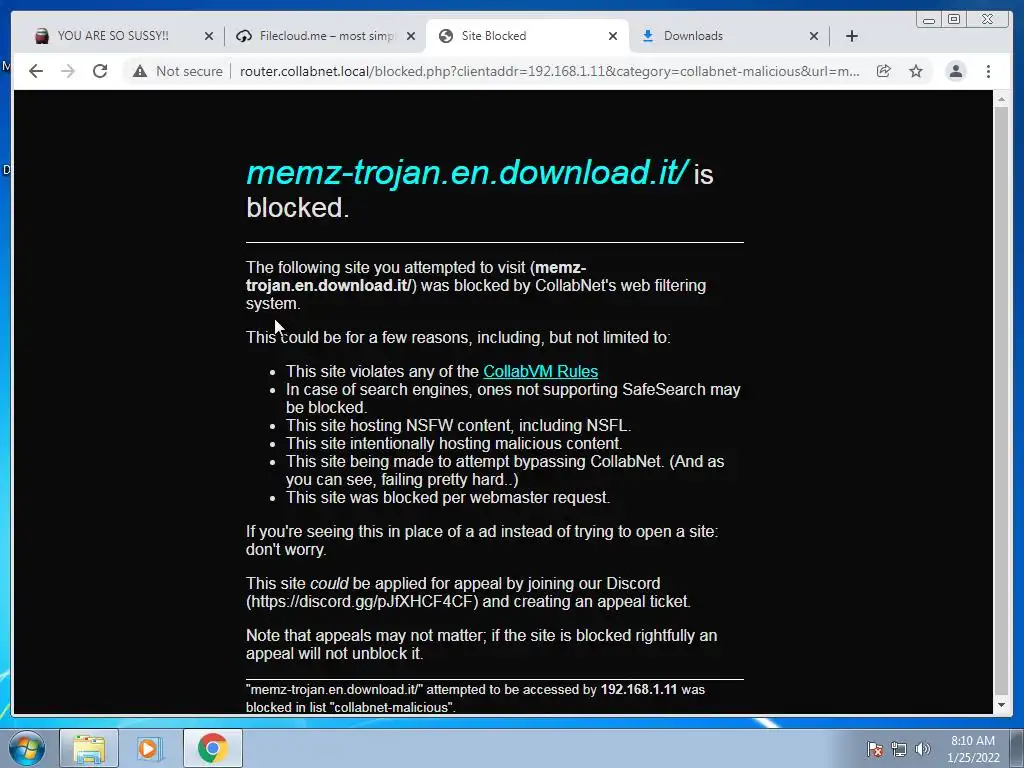
Task: Switch to Filecloud.me tab
Action: point(326,36)
